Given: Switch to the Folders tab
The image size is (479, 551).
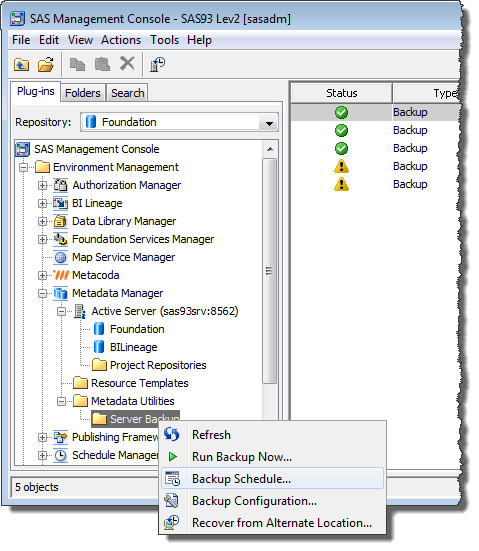Looking at the screenshot, I should [83, 93].
